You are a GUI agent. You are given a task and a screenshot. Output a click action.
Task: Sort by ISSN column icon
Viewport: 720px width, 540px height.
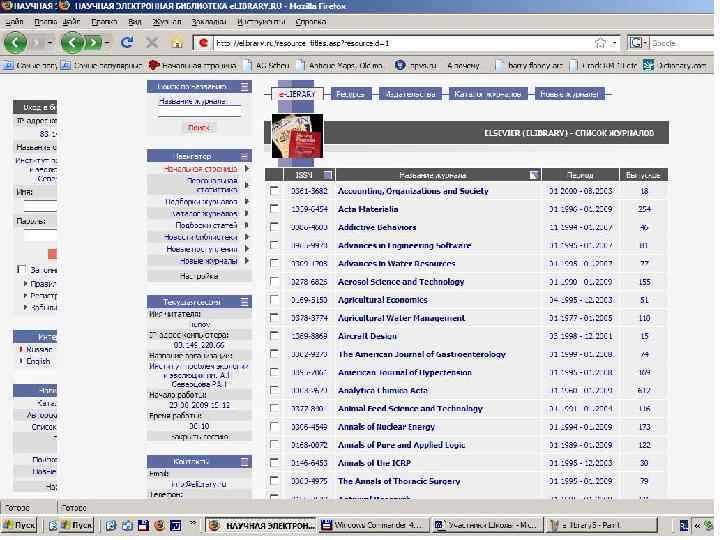328,175
